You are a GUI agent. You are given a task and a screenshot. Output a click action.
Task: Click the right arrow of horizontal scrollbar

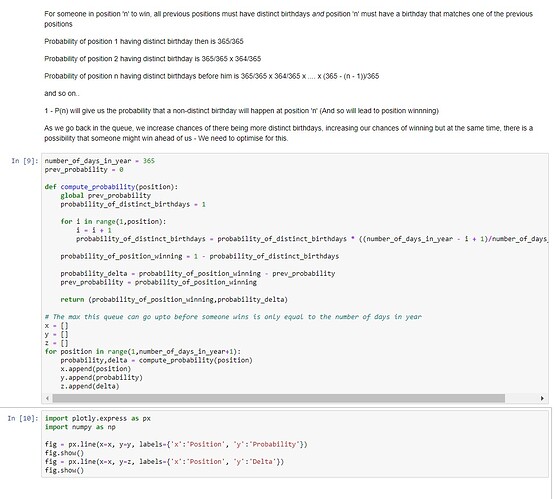[542, 398]
